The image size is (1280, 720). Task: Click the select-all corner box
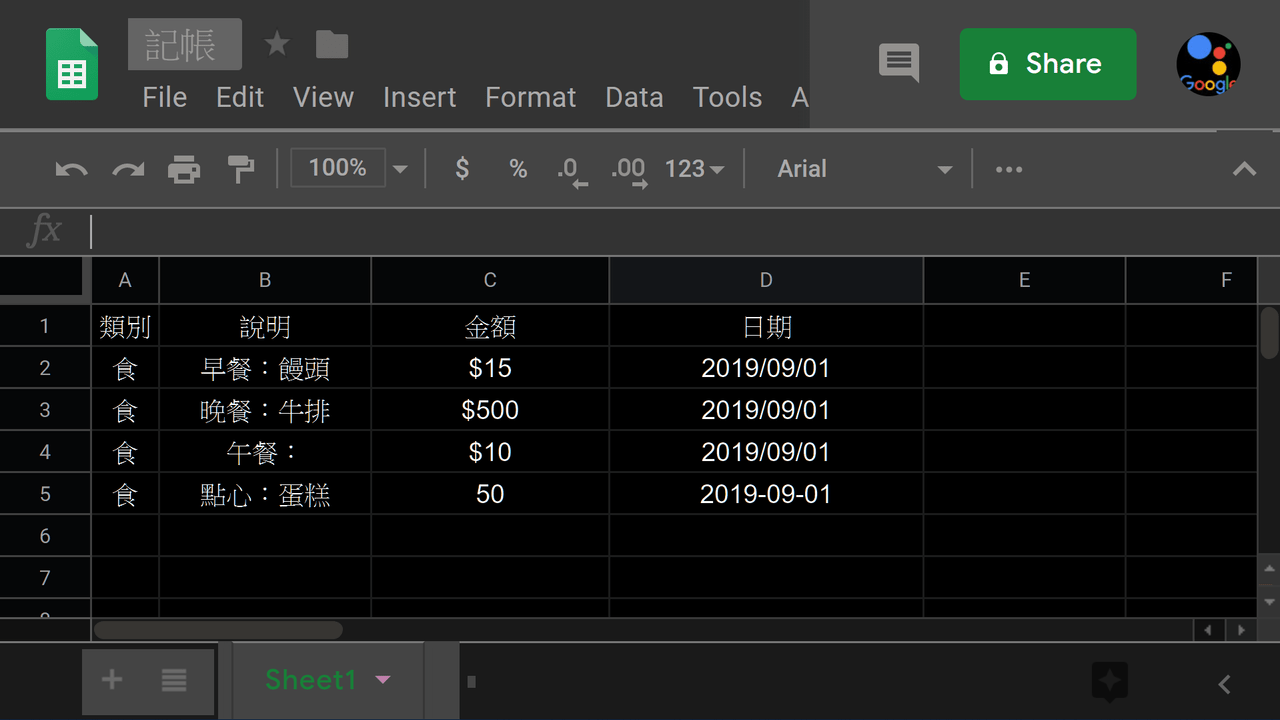pyautogui.click(x=44, y=280)
